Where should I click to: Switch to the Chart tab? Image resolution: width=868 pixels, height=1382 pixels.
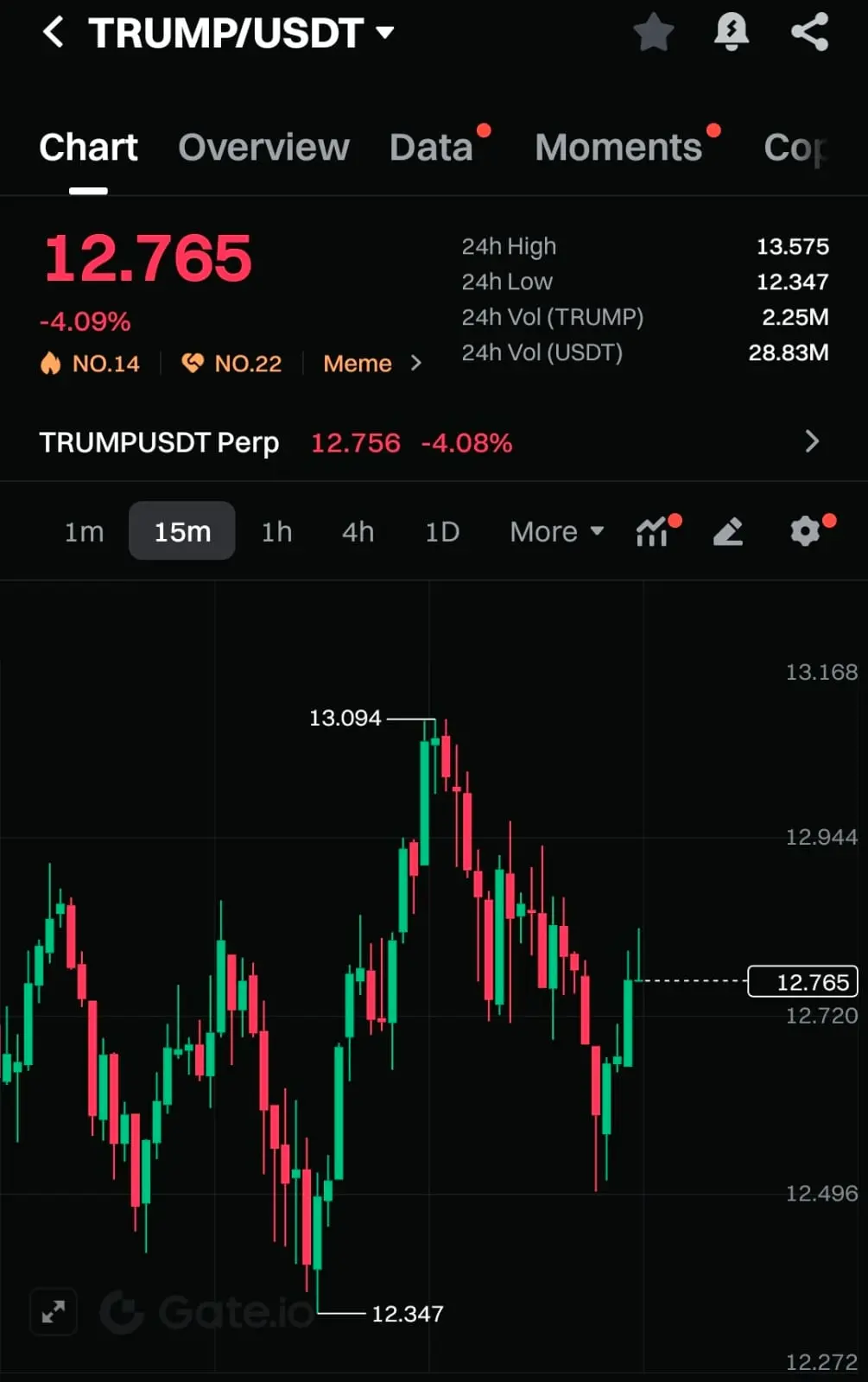(x=88, y=148)
